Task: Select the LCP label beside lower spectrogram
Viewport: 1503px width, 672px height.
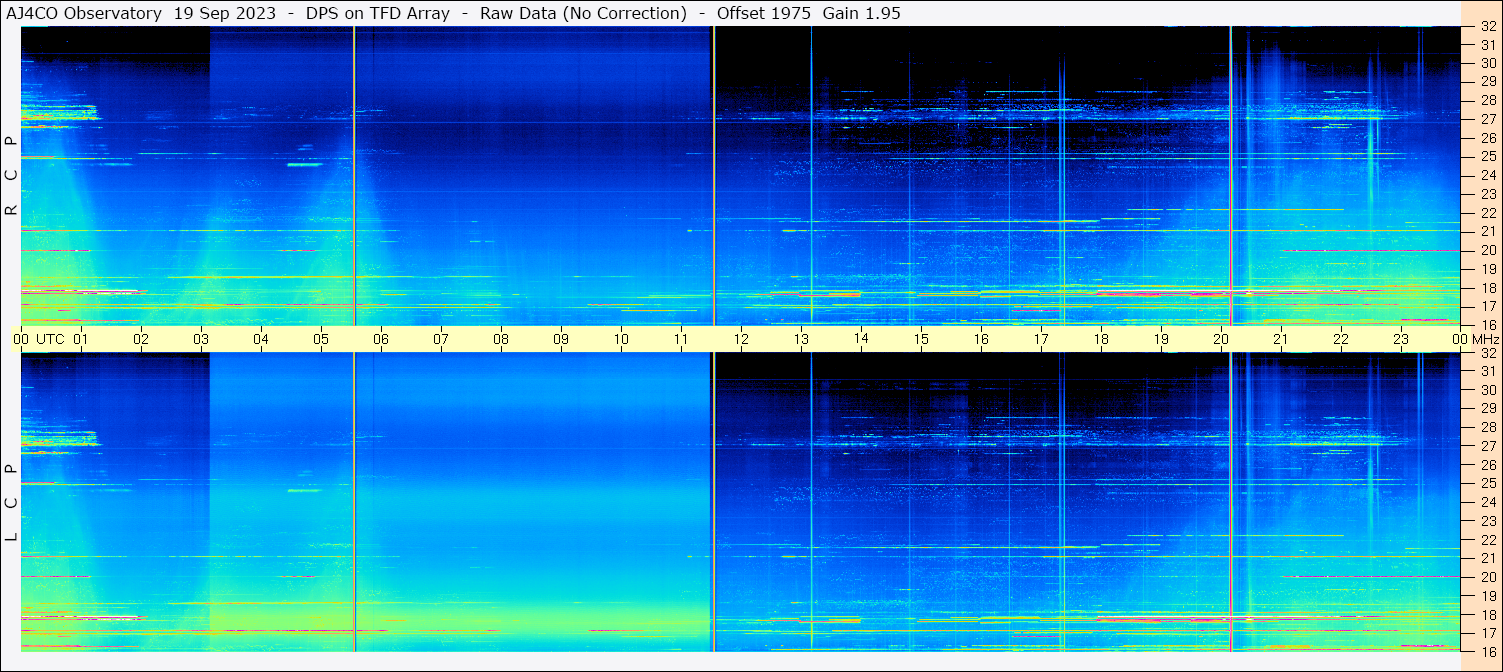Action: (x=11, y=503)
